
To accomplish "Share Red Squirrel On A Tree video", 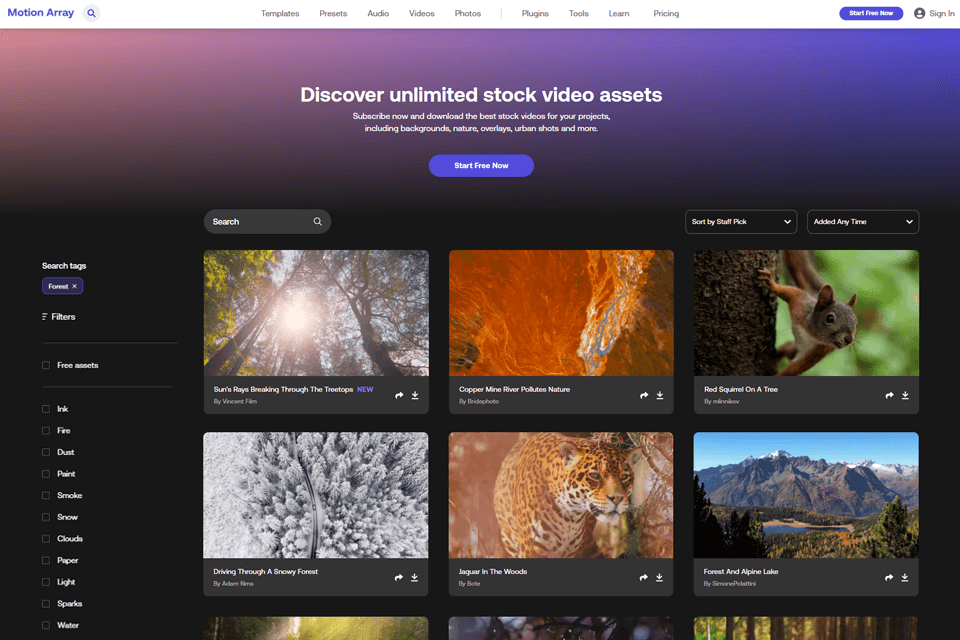I will [890, 395].
